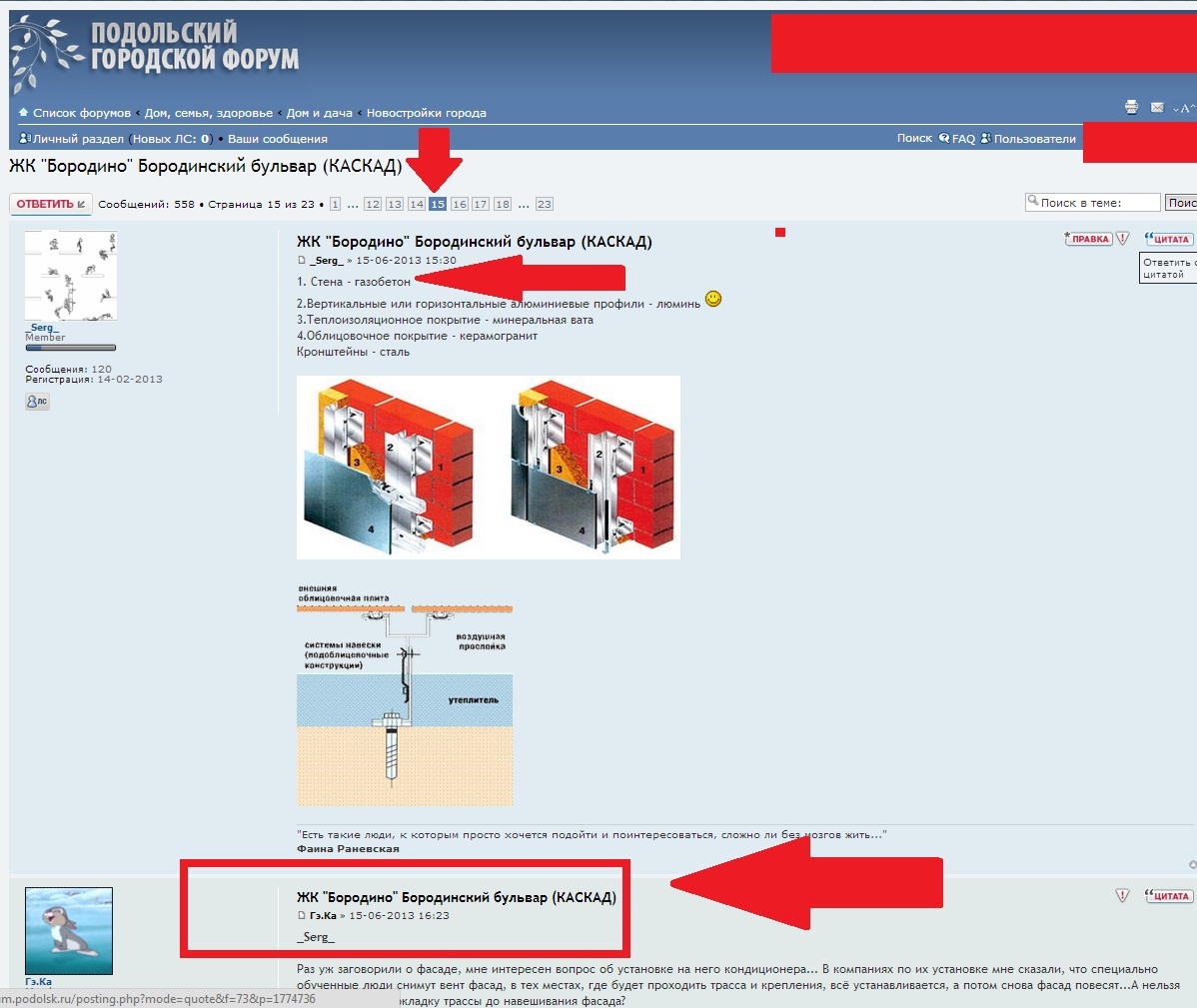Open _Serg_'s avatar image

point(70,276)
